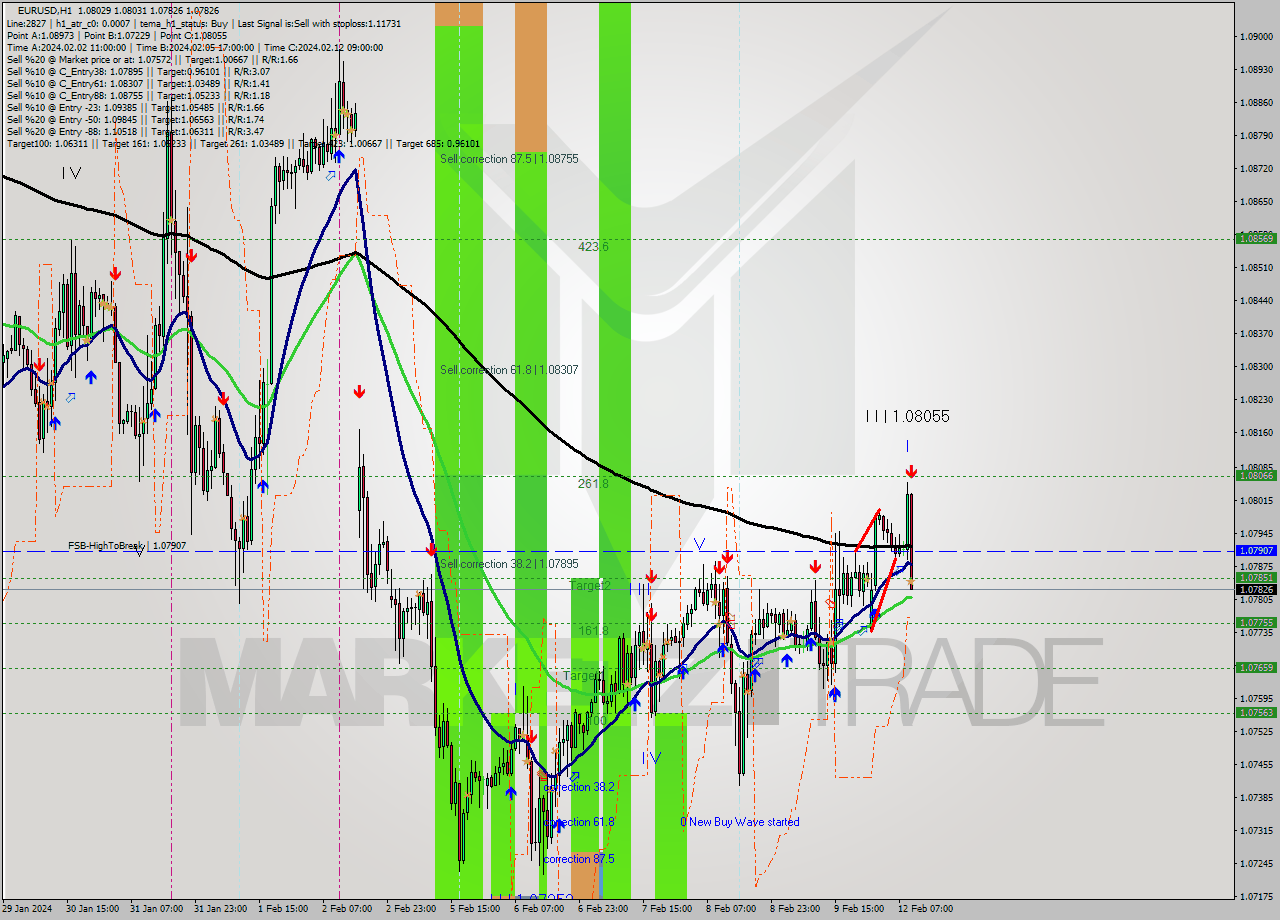This screenshot has height=920, width=1280.
Task: Click the '5 Feb 15:00' time label
Action: (x=474, y=909)
